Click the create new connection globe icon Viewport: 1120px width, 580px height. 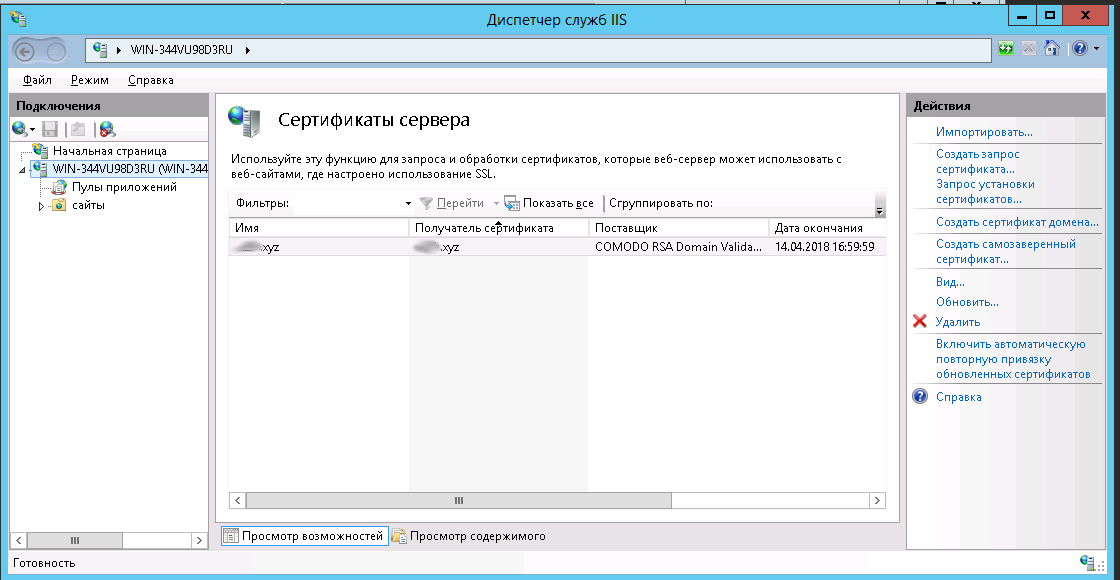tap(20, 129)
